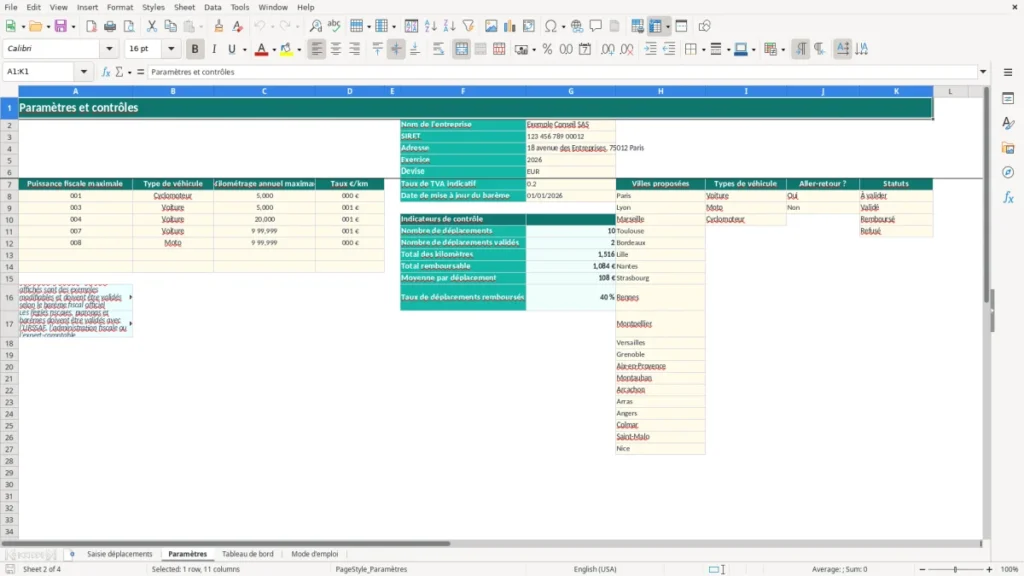Open the sidebar Styles icon
This screenshot has height=576, width=1024.
point(1008,123)
